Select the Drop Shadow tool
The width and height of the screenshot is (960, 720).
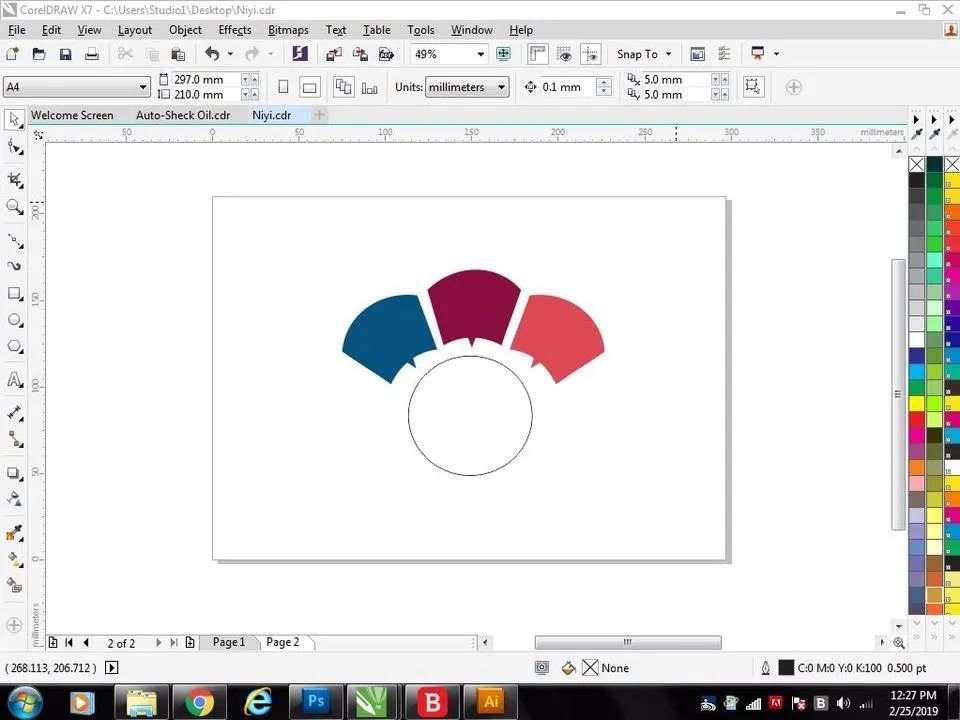(x=14, y=473)
